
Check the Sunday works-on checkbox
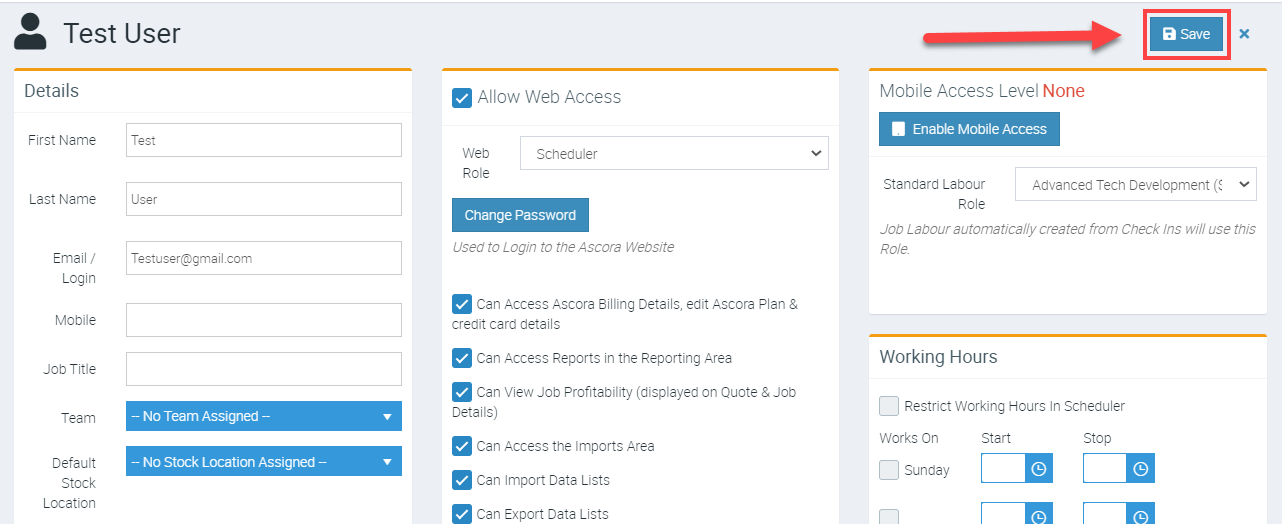888,470
